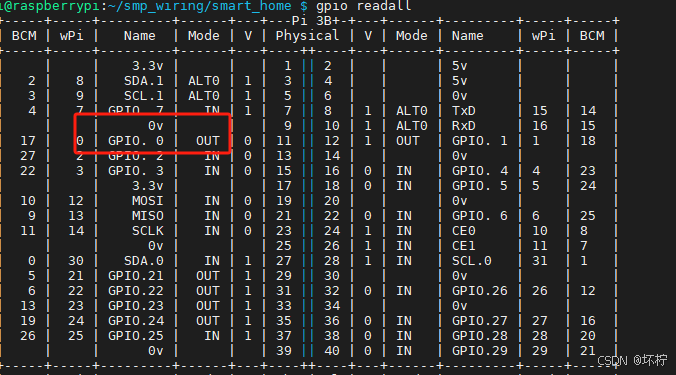Click the '3.3v' label at pin 17
676x375 pixels.
tap(147, 186)
